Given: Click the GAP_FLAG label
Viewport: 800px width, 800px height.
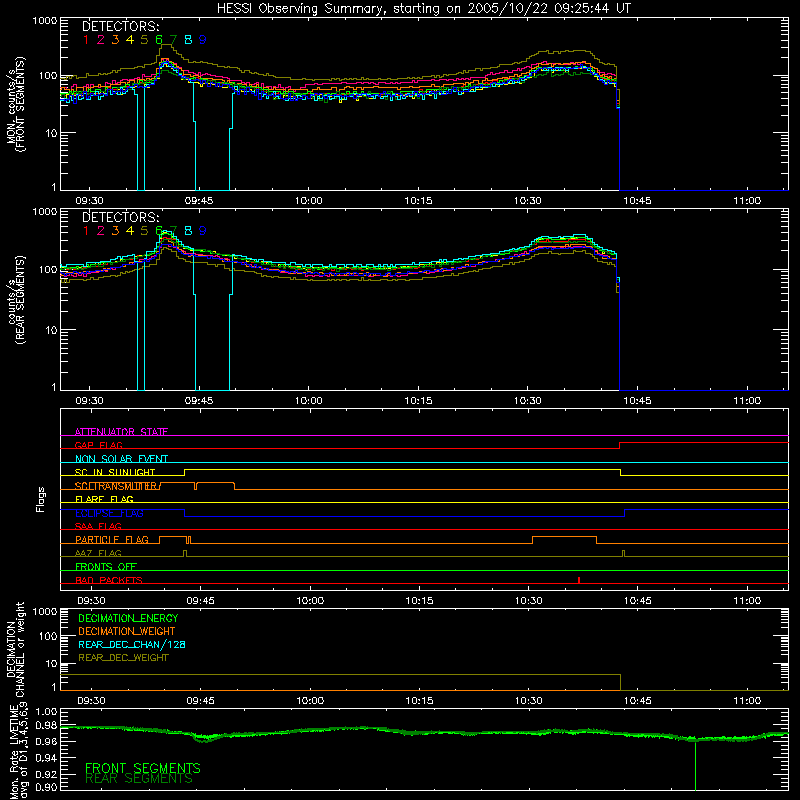Looking at the screenshot, I should 98,445.
